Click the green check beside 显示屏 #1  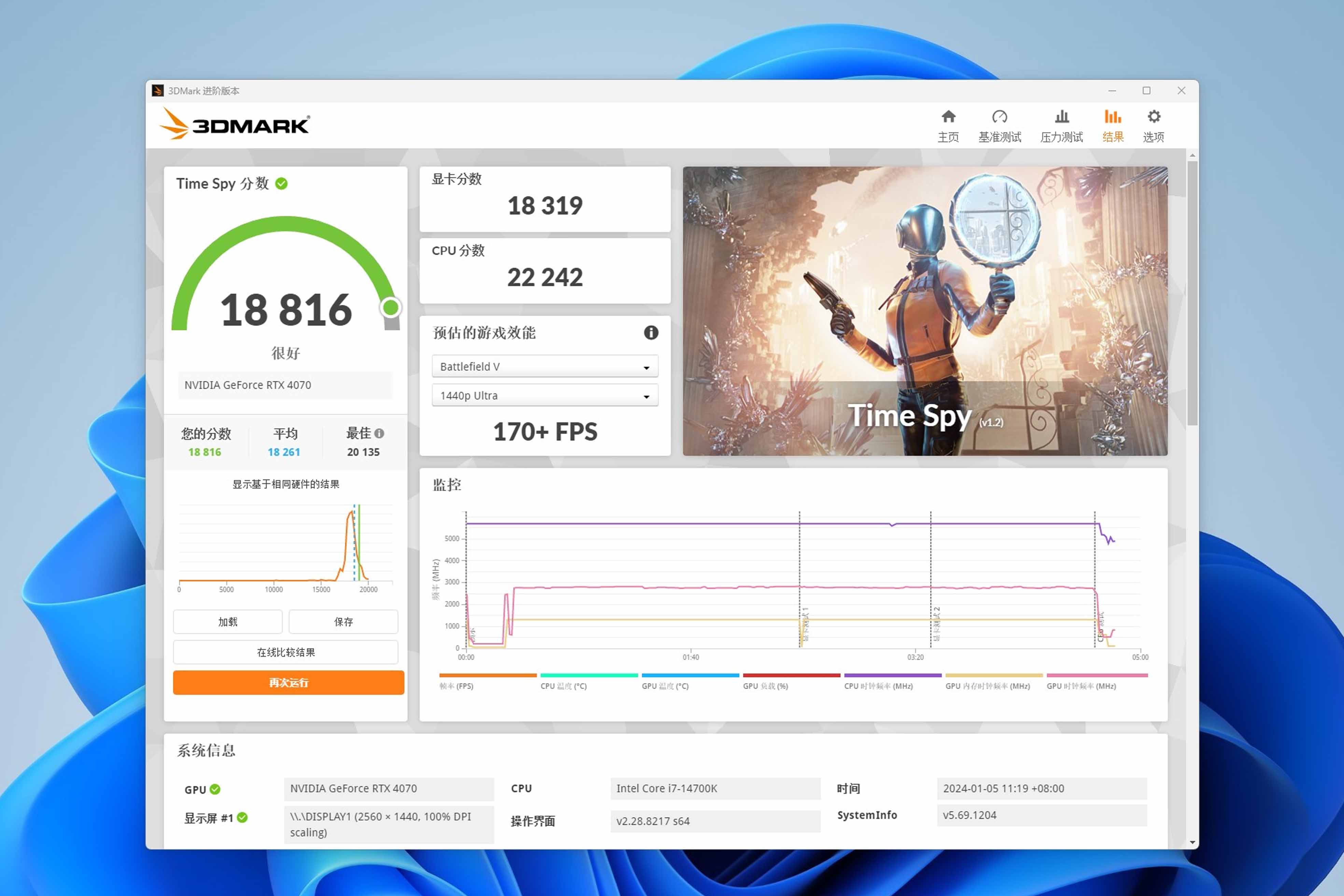[x=242, y=818]
